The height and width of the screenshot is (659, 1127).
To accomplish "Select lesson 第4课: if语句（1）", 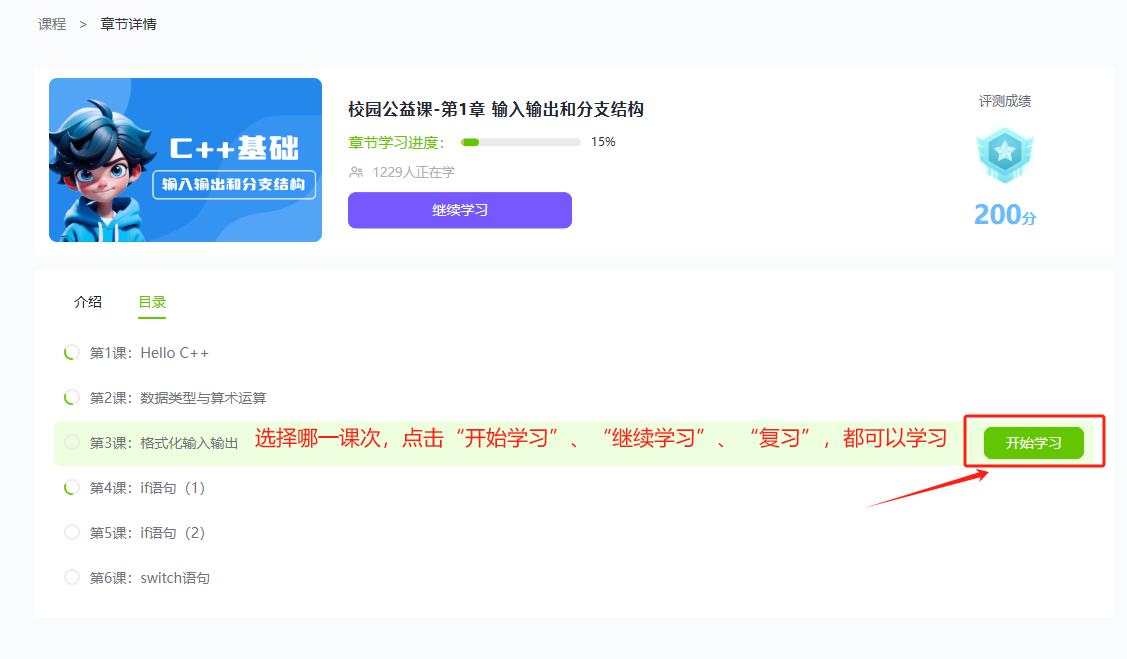I will click(147, 488).
